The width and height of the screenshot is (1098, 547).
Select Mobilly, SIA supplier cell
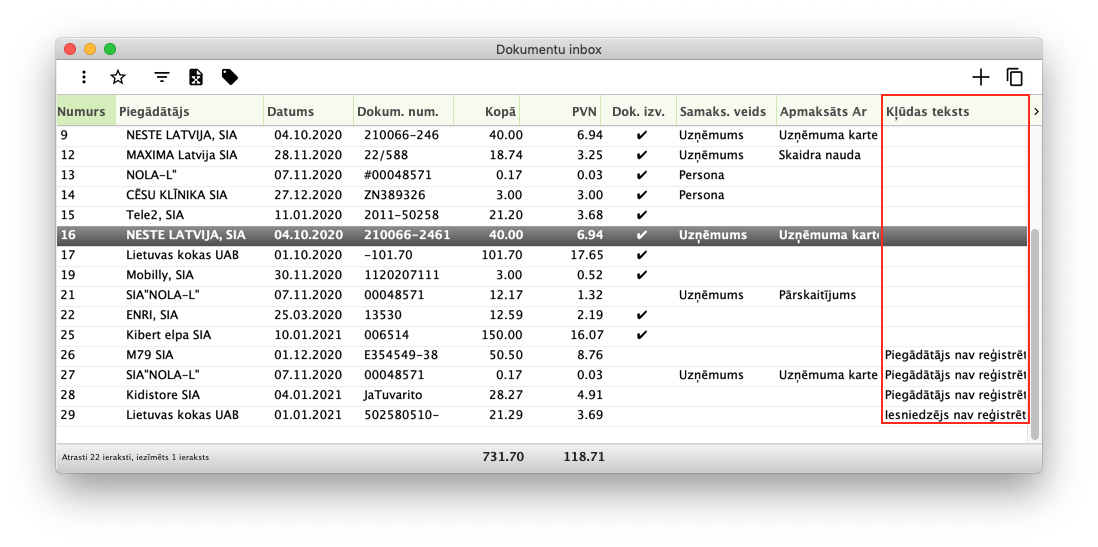click(160, 275)
